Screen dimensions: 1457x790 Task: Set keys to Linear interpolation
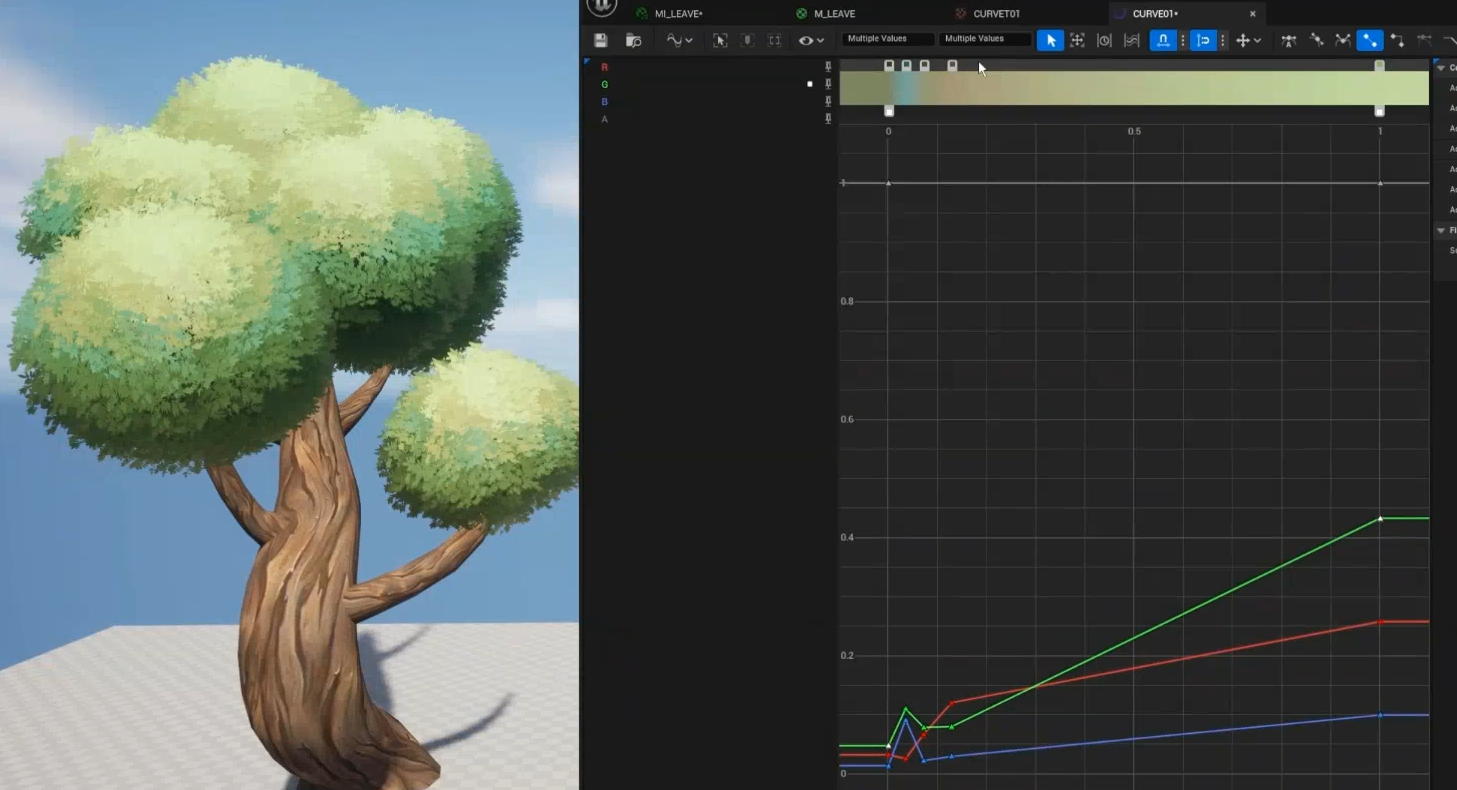pyautogui.click(x=1370, y=40)
